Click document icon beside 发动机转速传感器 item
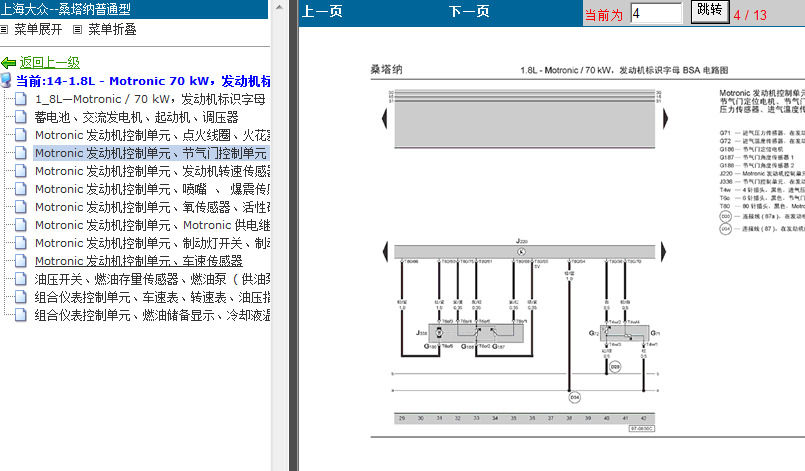The height and width of the screenshot is (471, 805). pos(21,171)
